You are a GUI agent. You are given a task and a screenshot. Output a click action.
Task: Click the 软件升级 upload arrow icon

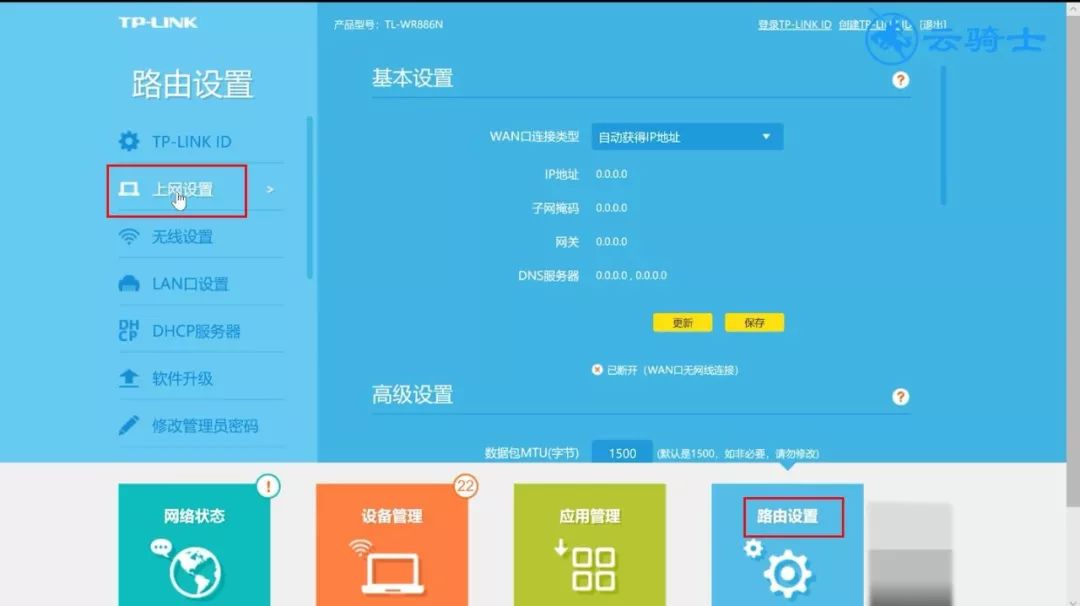[x=129, y=379]
